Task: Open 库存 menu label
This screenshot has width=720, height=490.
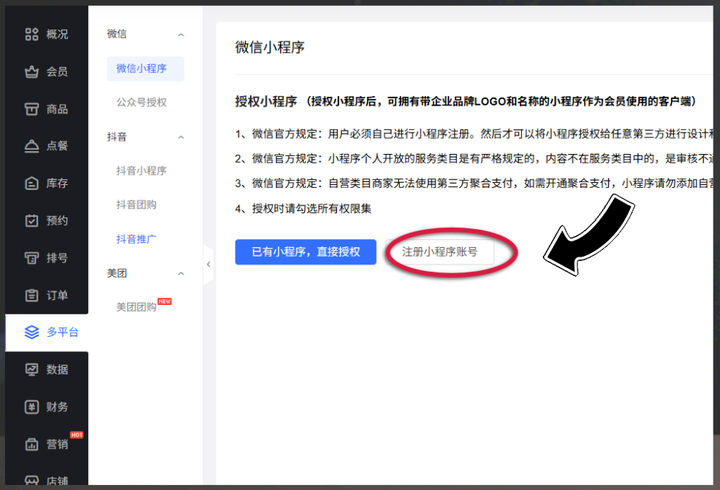Action: [57, 183]
